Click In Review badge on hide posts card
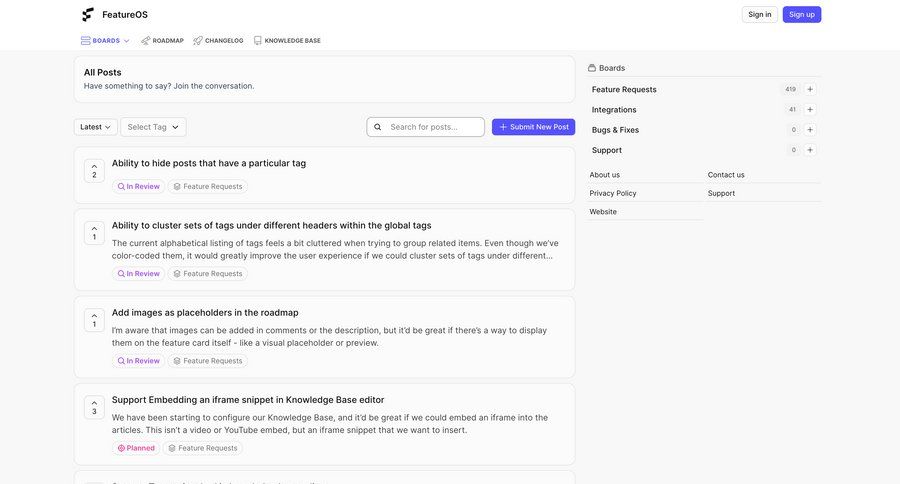This screenshot has width=900, height=484. click(138, 187)
